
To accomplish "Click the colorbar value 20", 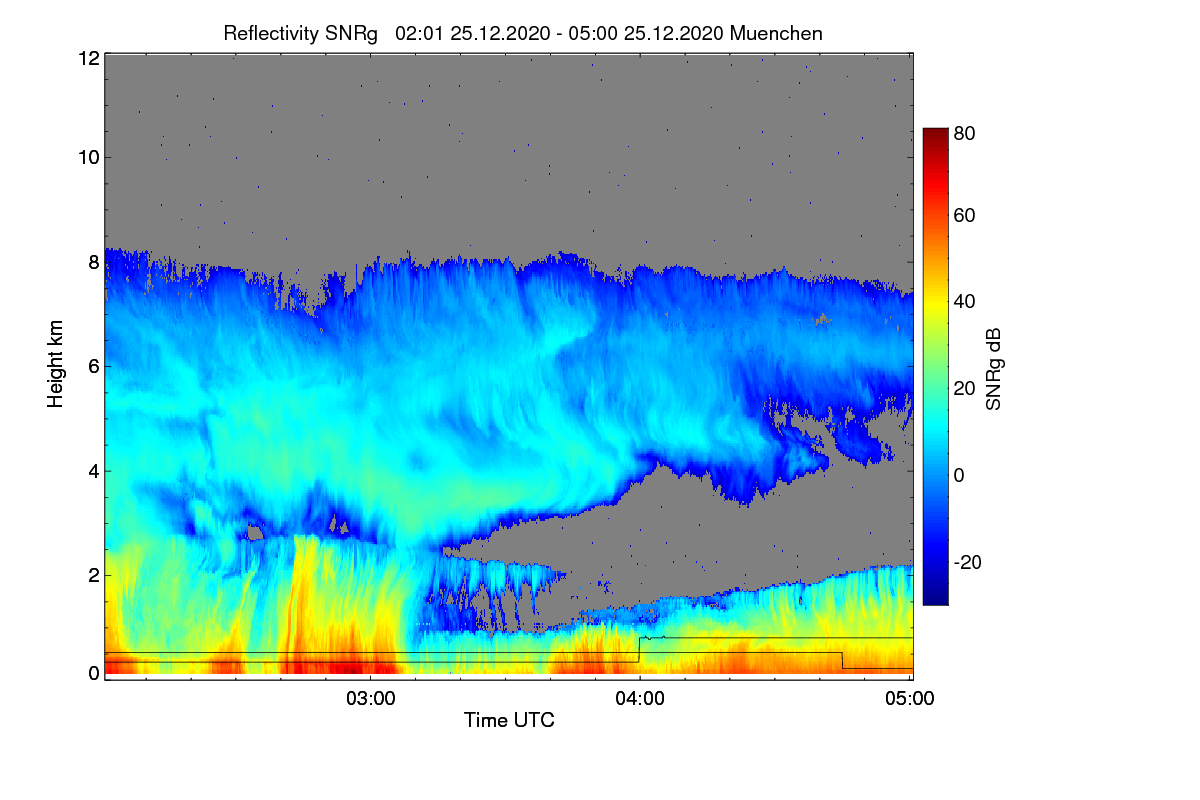I will click(x=965, y=388).
